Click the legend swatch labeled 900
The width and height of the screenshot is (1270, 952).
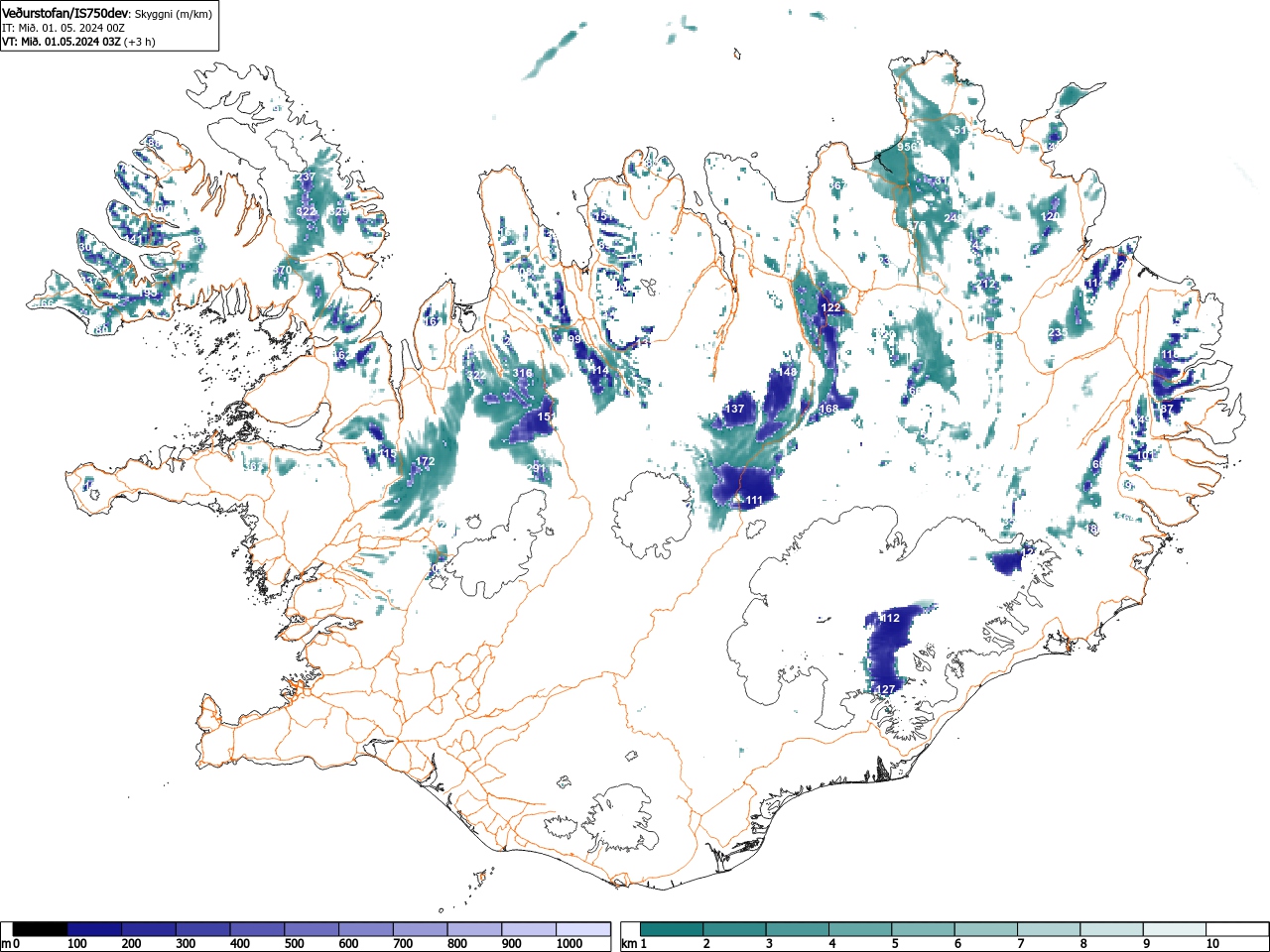529,929
